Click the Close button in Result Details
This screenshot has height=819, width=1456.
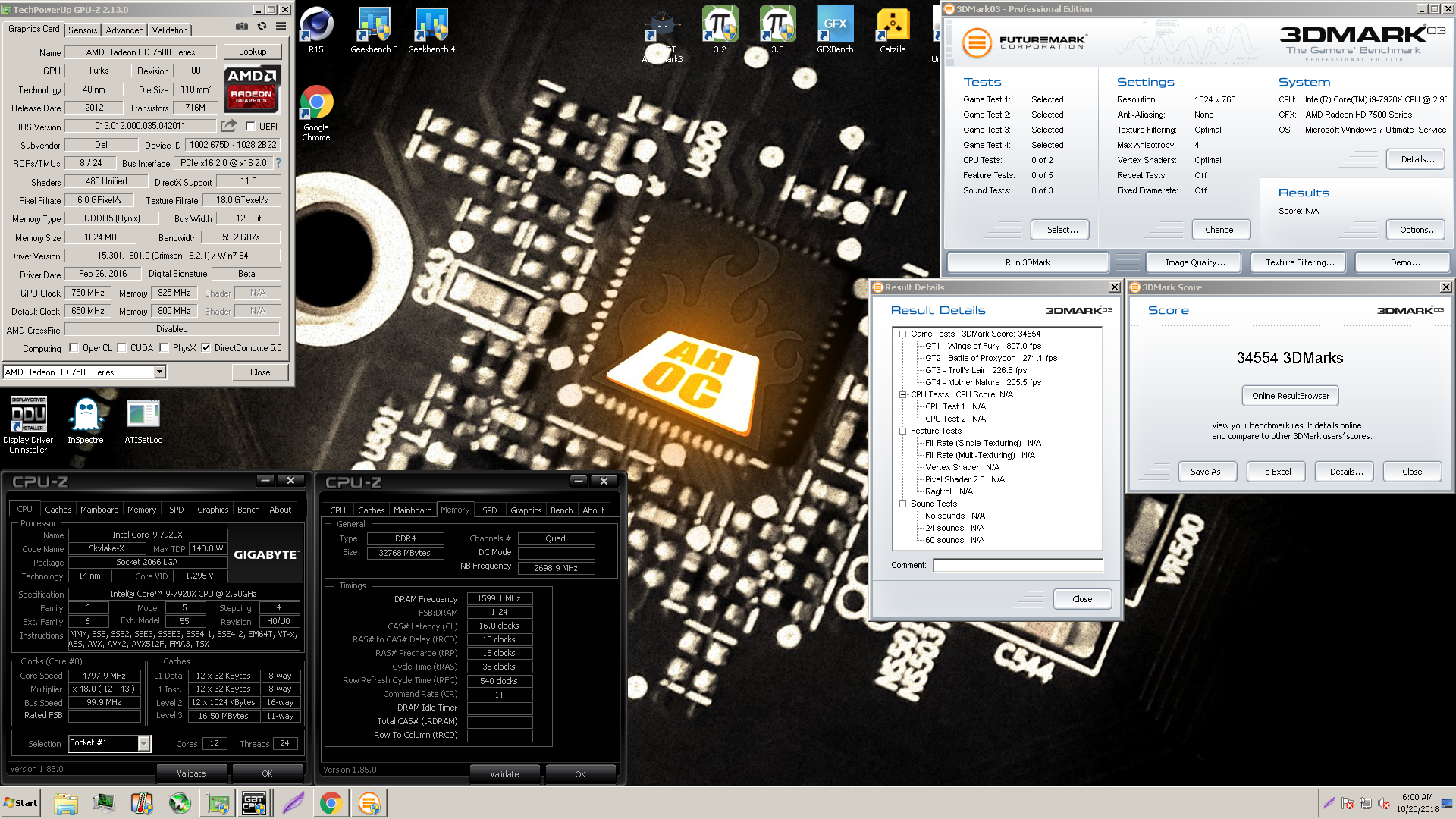pos(1082,599)
